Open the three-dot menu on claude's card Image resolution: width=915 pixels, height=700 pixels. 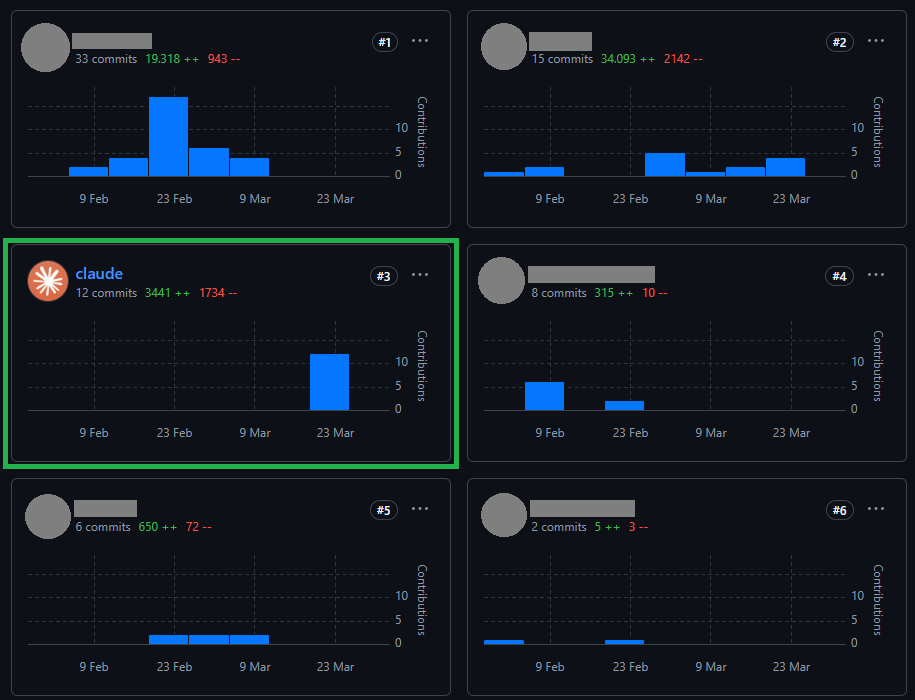coord(420,275)
